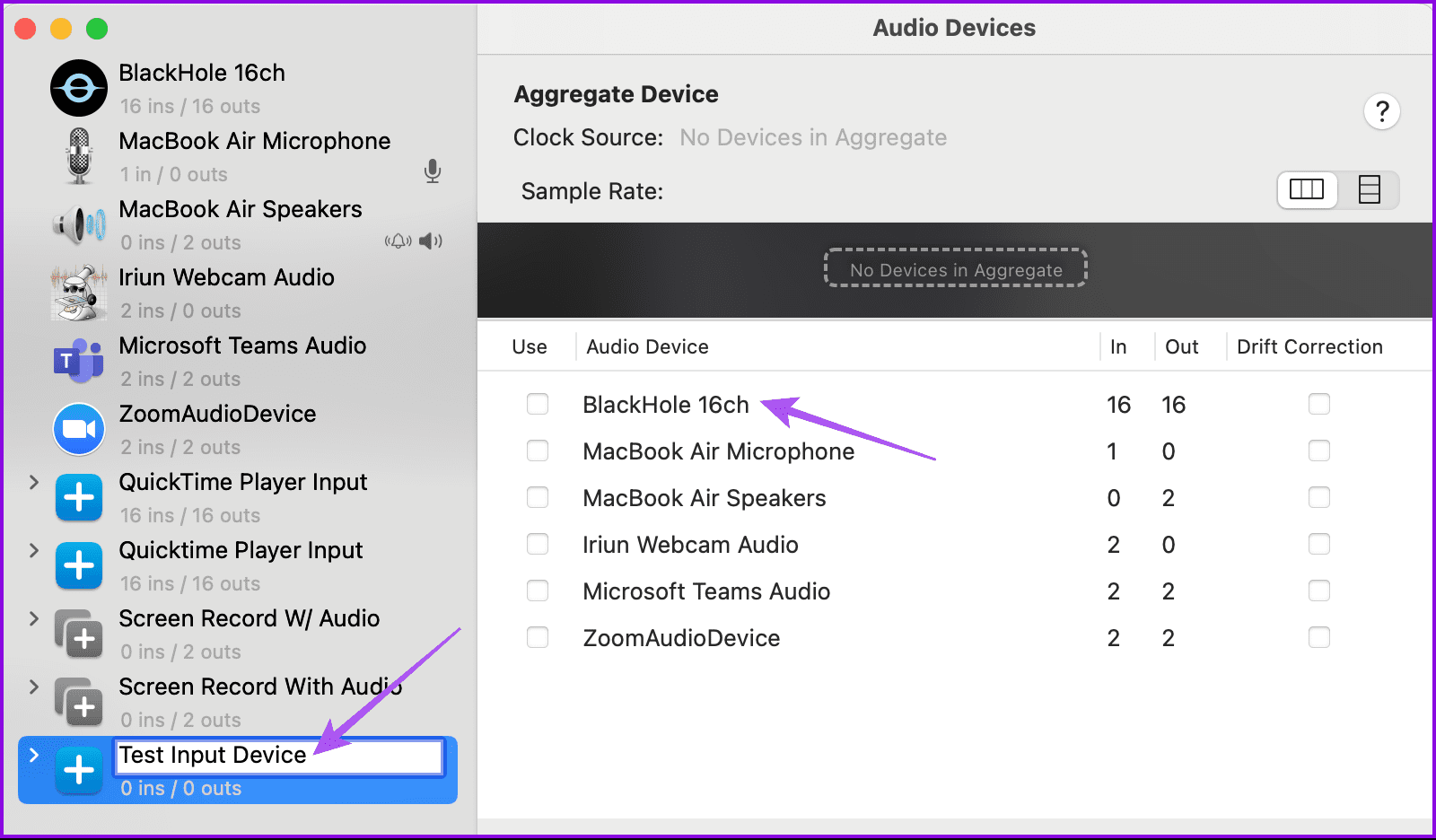The height and width of the screenshot is (840, 1436).
Task: Click the Screen Record W/ Audio icon
Action: (x=79, y=633)
